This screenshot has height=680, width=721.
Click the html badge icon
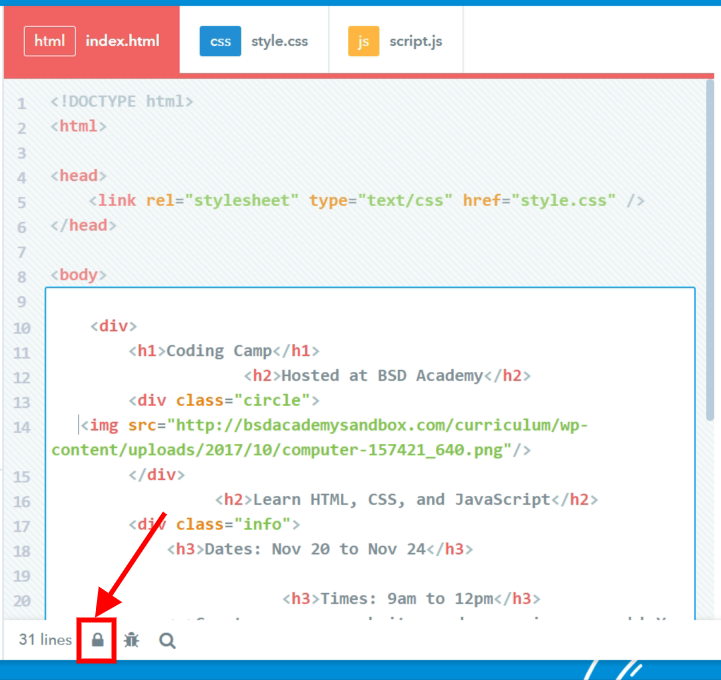pos(50,41)
